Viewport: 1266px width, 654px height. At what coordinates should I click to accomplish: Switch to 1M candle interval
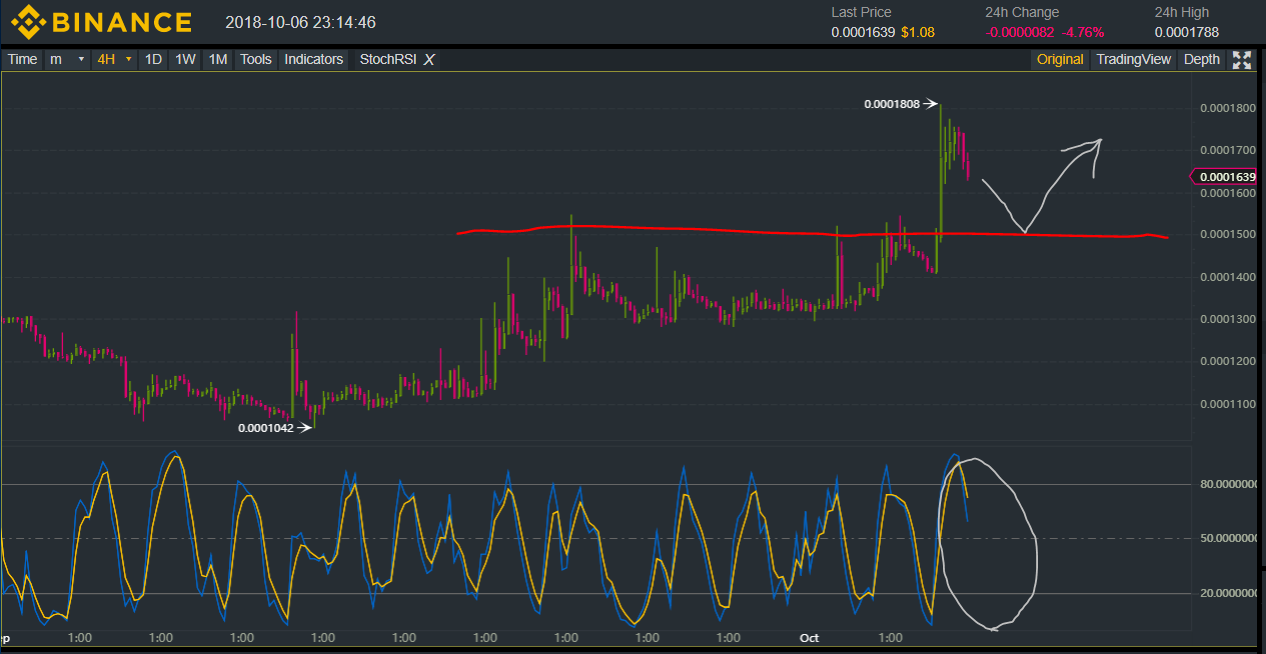217,59
